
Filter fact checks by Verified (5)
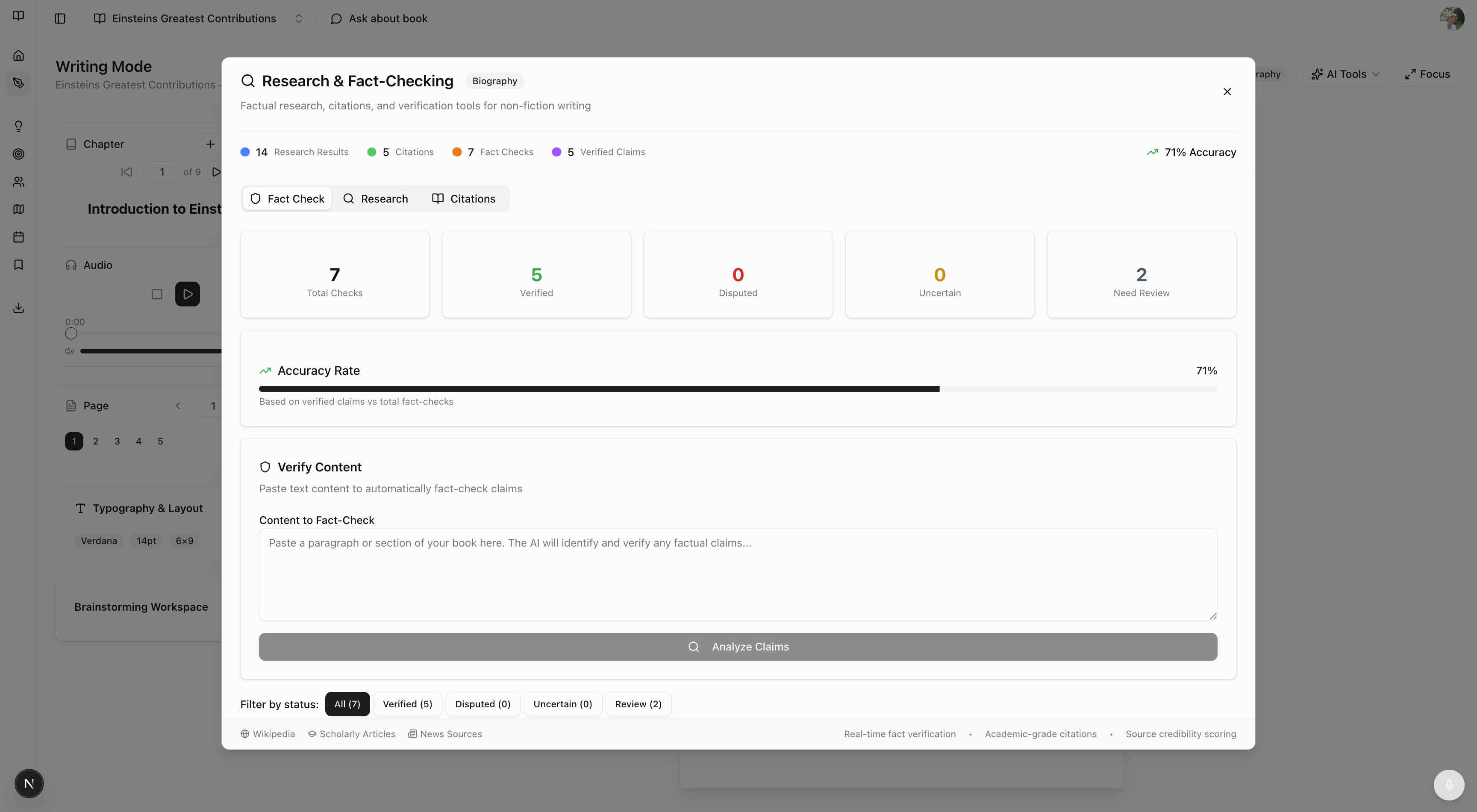point(407,703)
